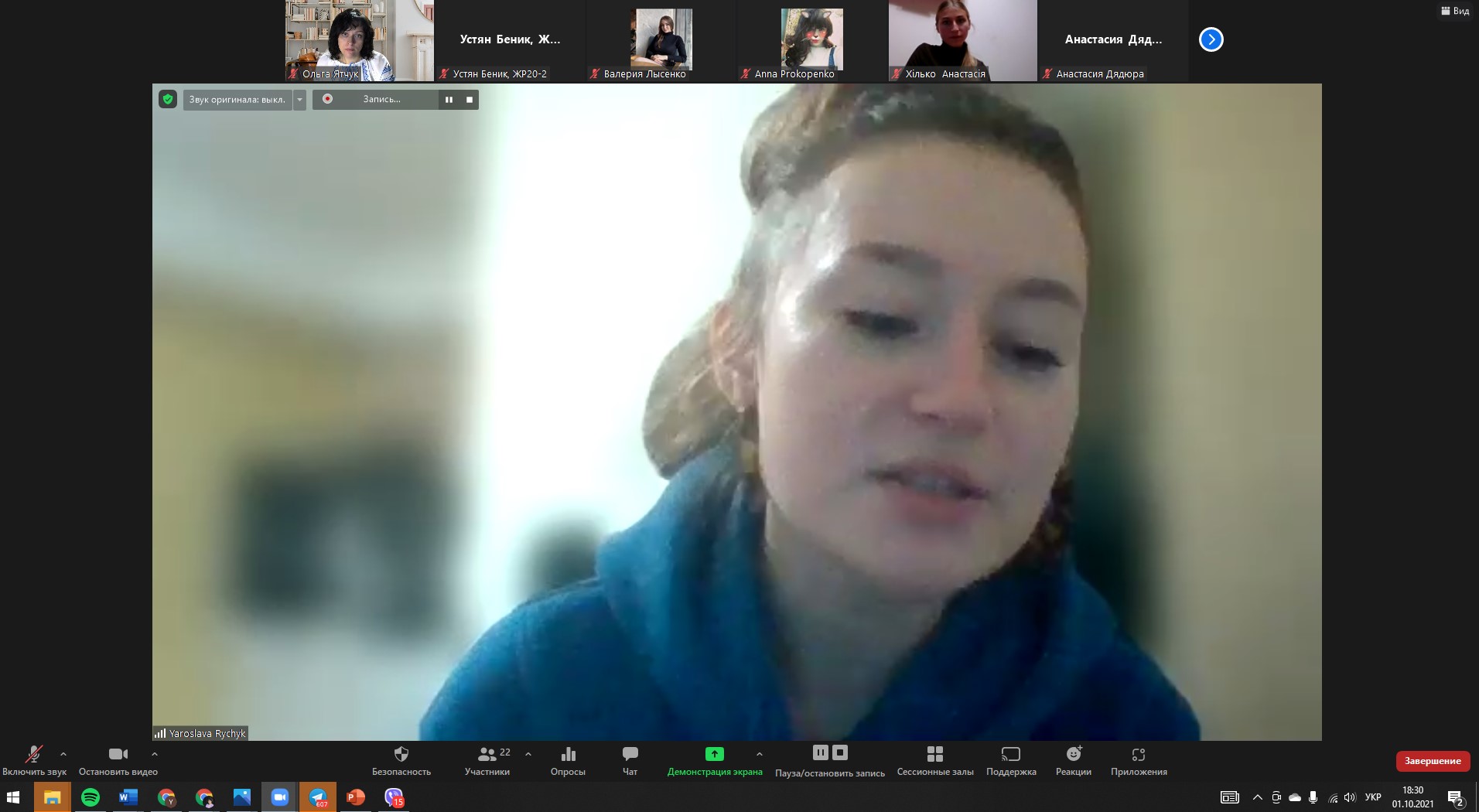Open News and interests tray icon
Viewport: 1479px width, 812px height.
[x=1229, y=797]
